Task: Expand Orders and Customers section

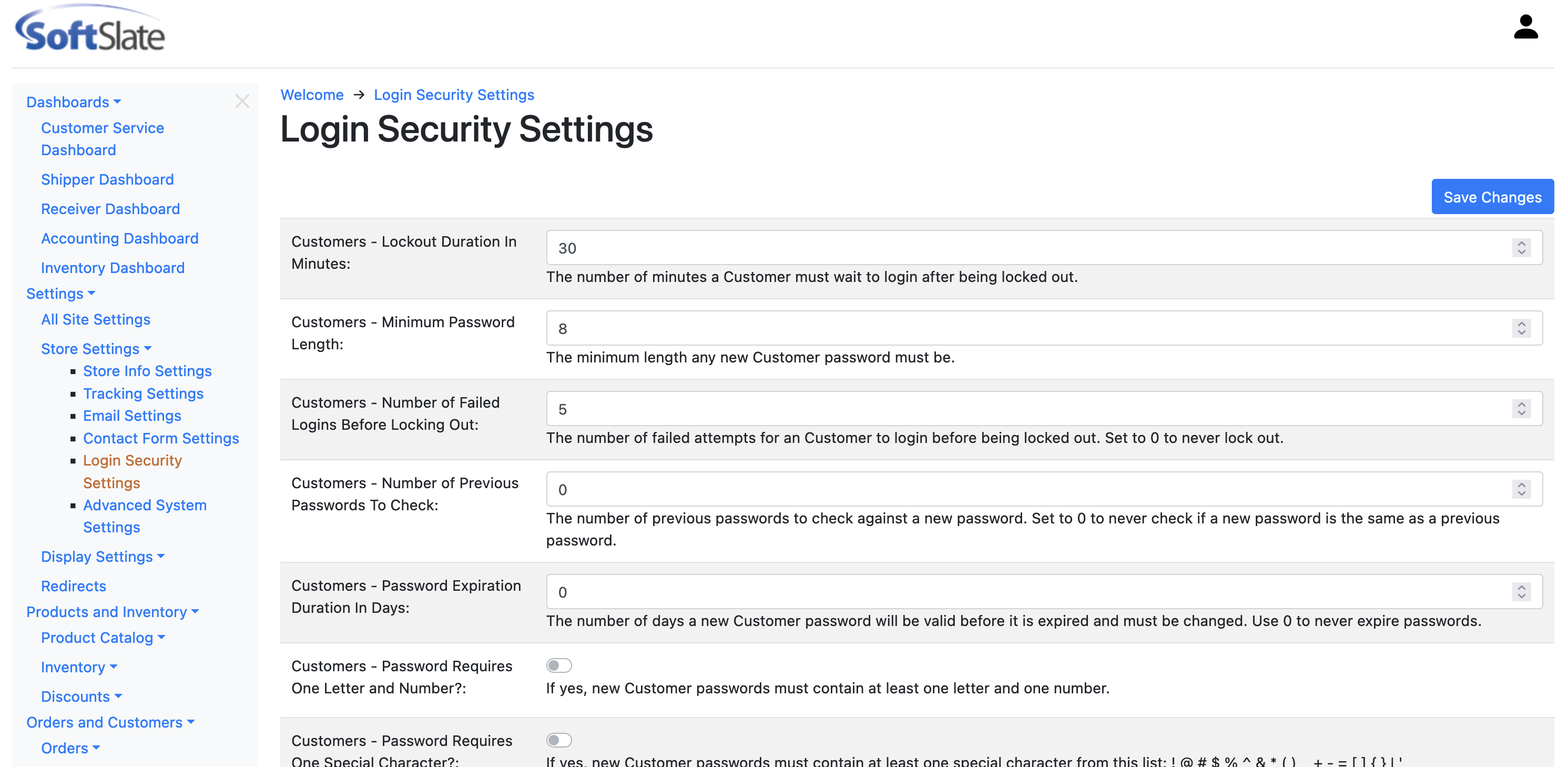Action: click(110, 722)
